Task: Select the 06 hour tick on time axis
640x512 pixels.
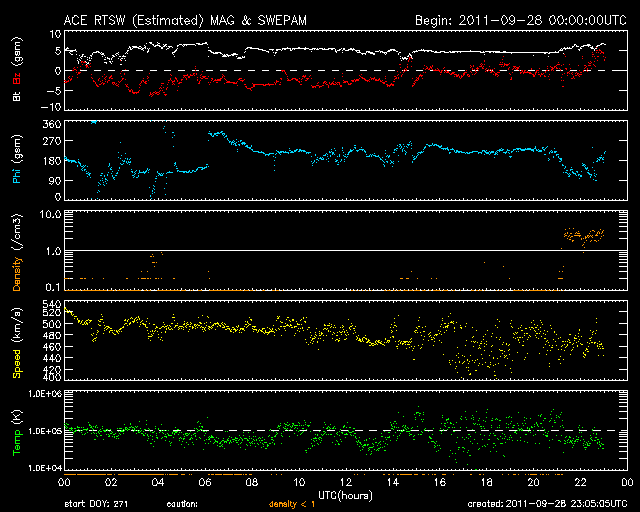Action: (x=203, y=482)
